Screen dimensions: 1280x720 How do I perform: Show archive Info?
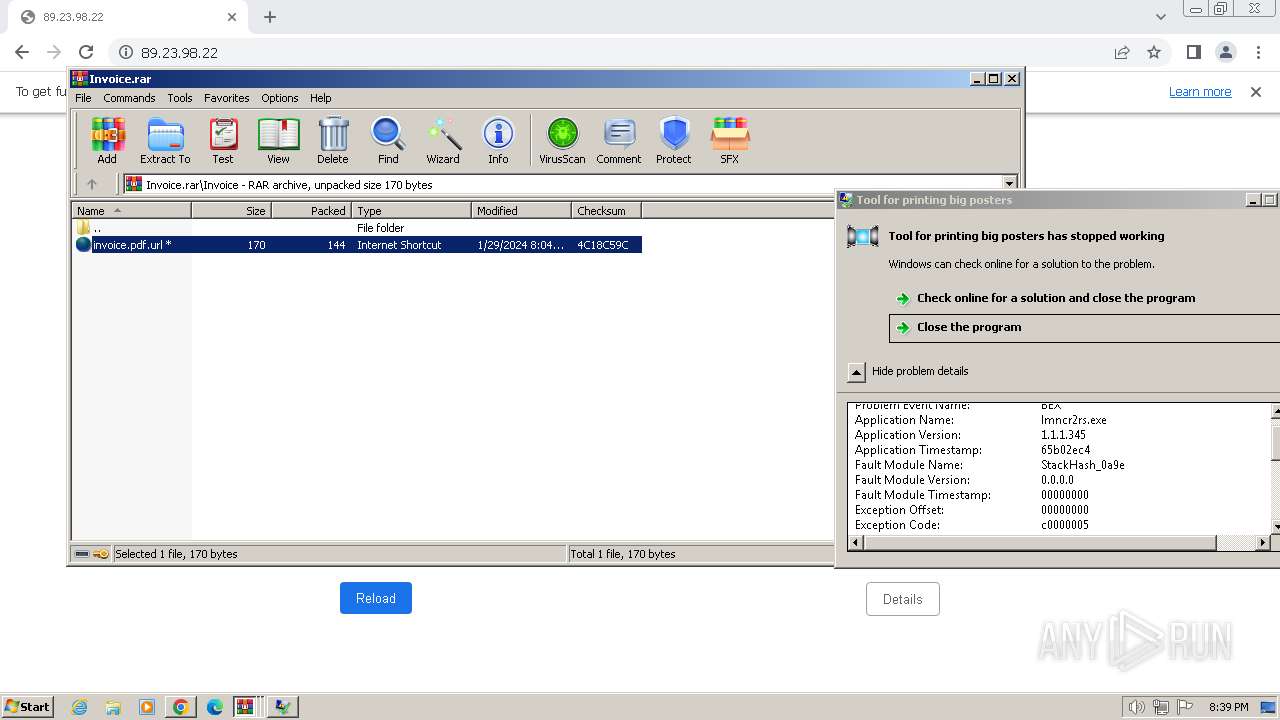point(498,140)
